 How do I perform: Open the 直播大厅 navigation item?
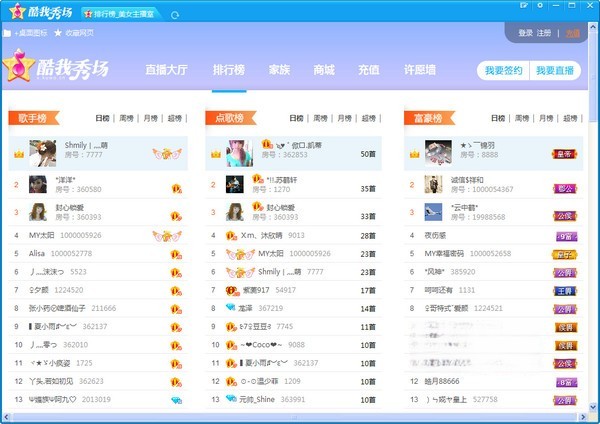click(x=166, y=70)
